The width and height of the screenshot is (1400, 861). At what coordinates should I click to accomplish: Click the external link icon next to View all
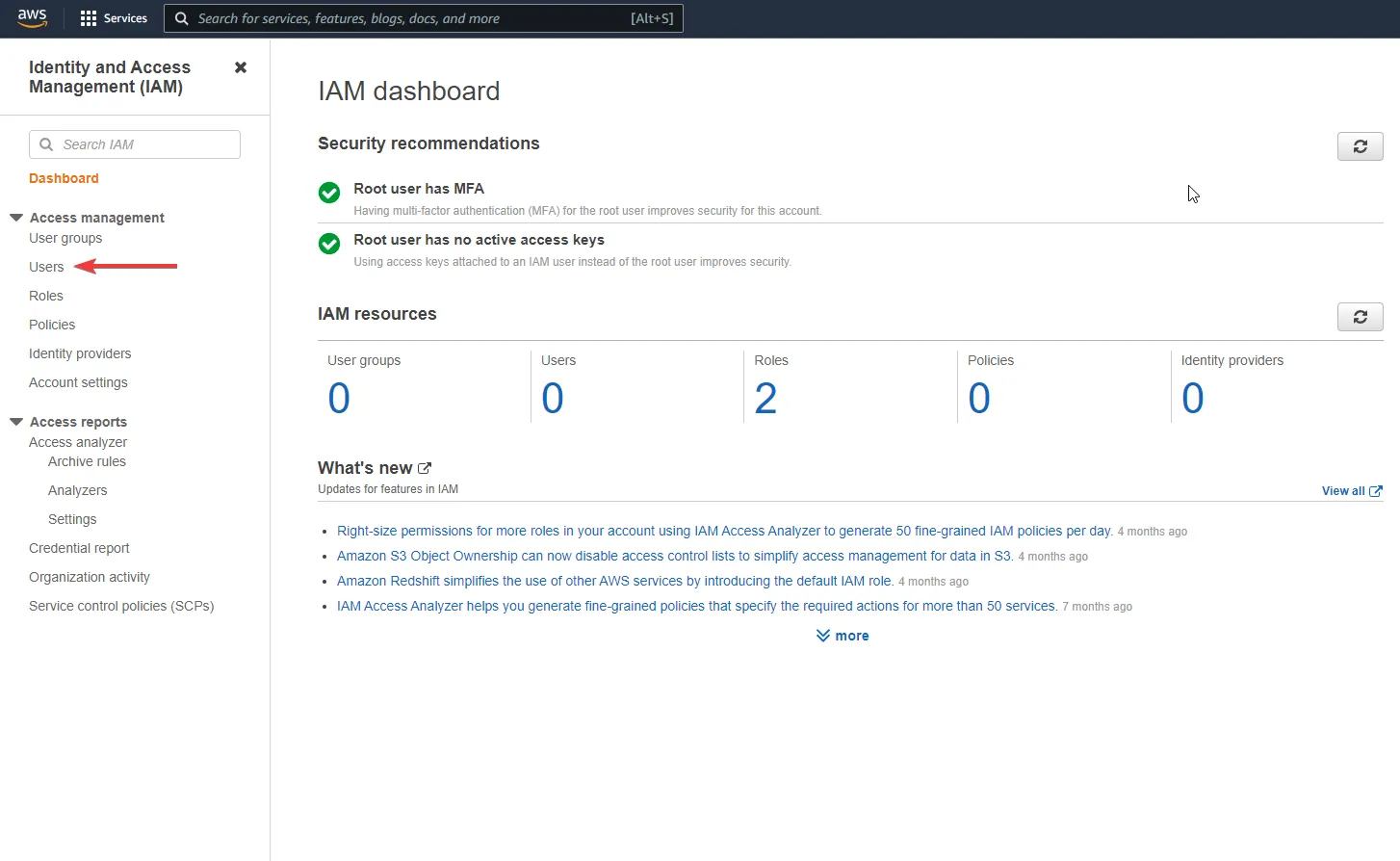tap(1376, 491)
